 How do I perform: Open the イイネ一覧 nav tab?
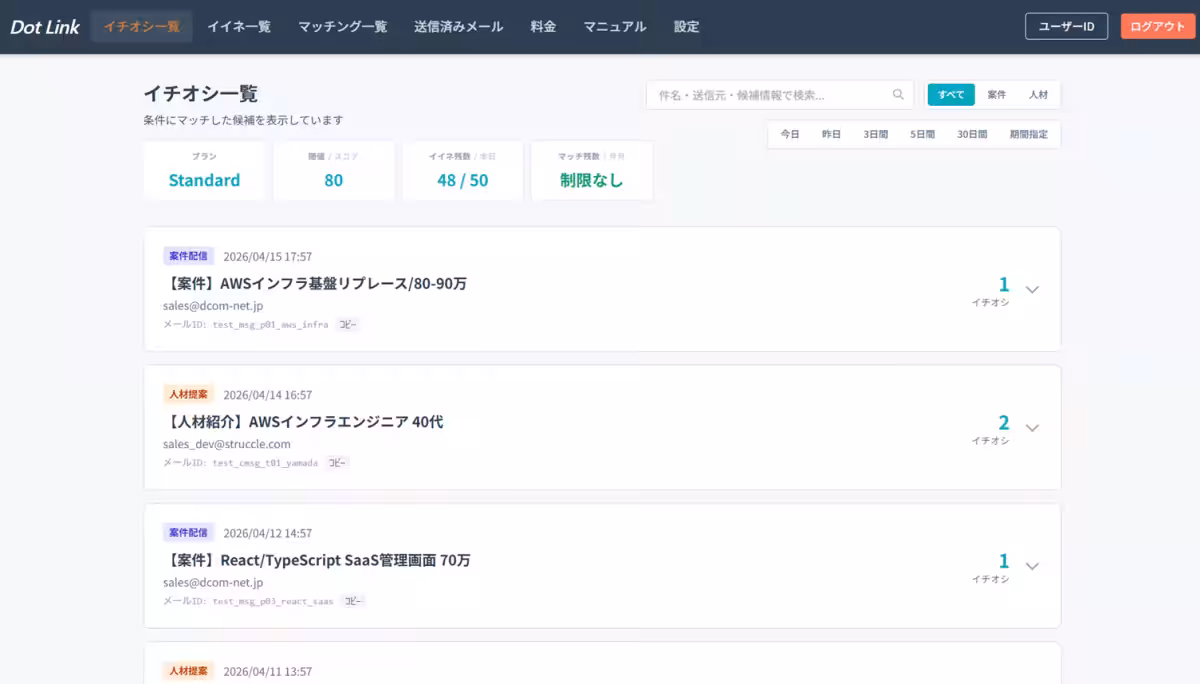[x=239, y=27]
